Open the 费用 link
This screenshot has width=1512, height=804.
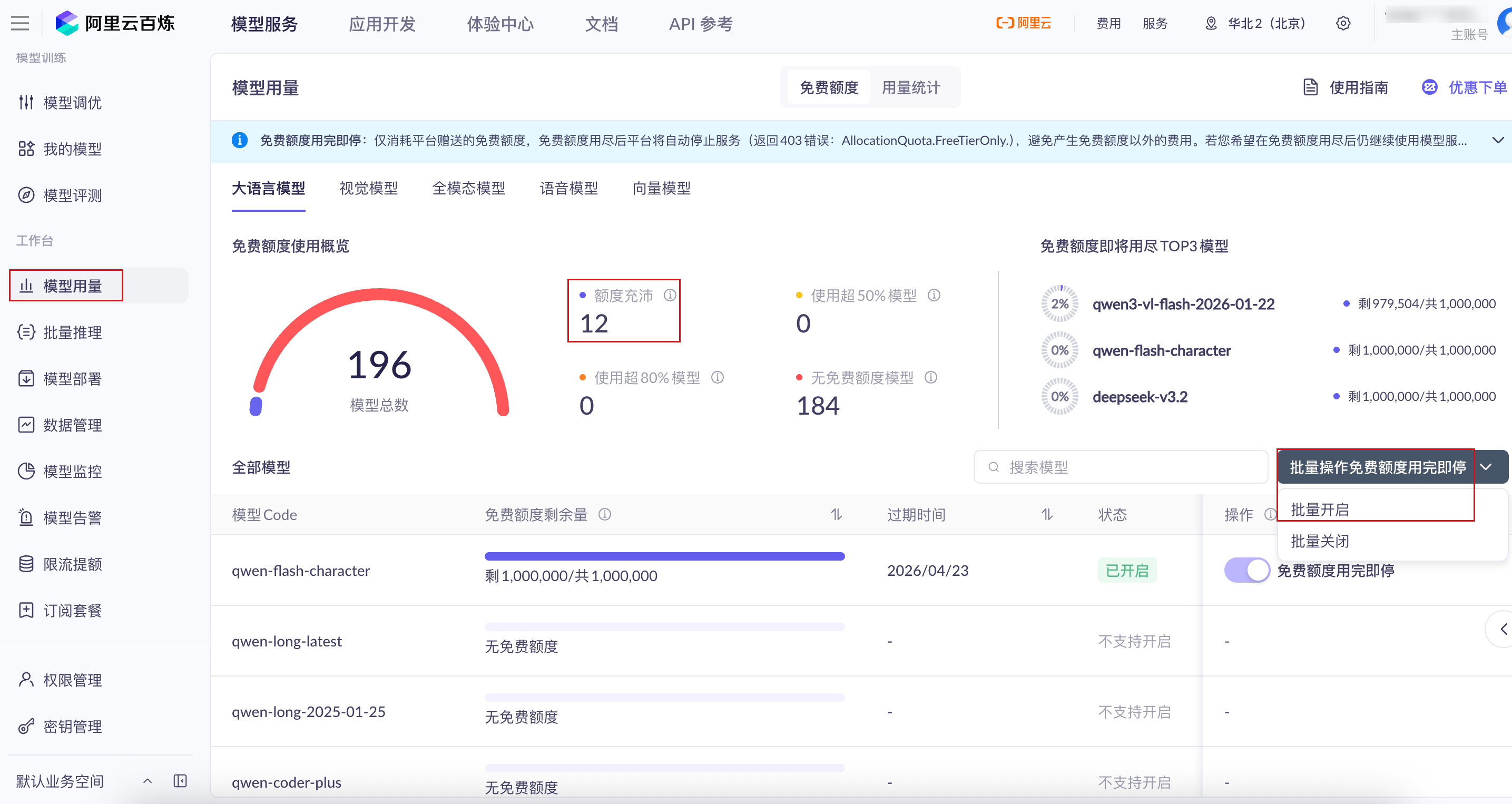(x=1109, y=24)
